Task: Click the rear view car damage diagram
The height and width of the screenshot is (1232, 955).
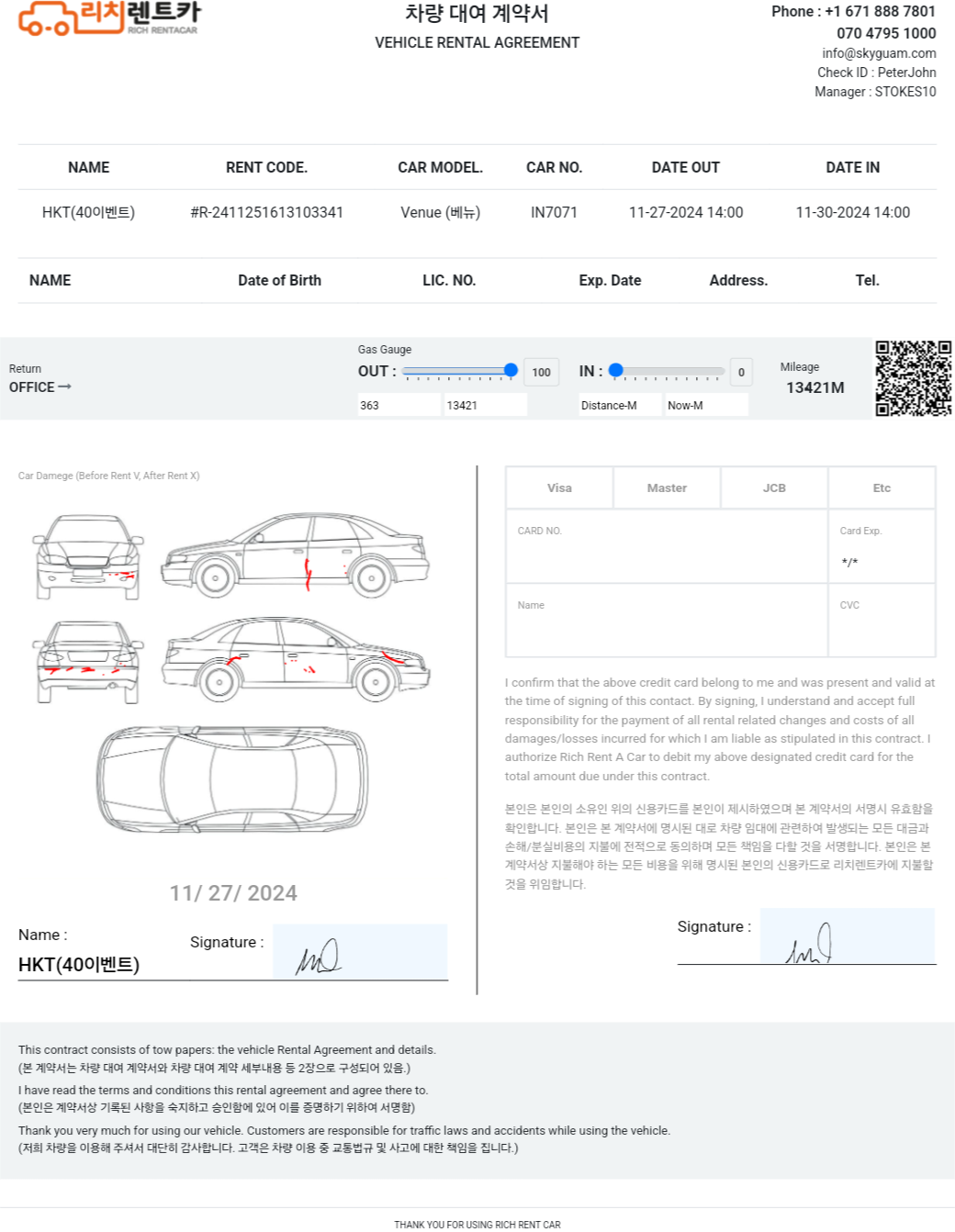Action: tap(88, 662)
